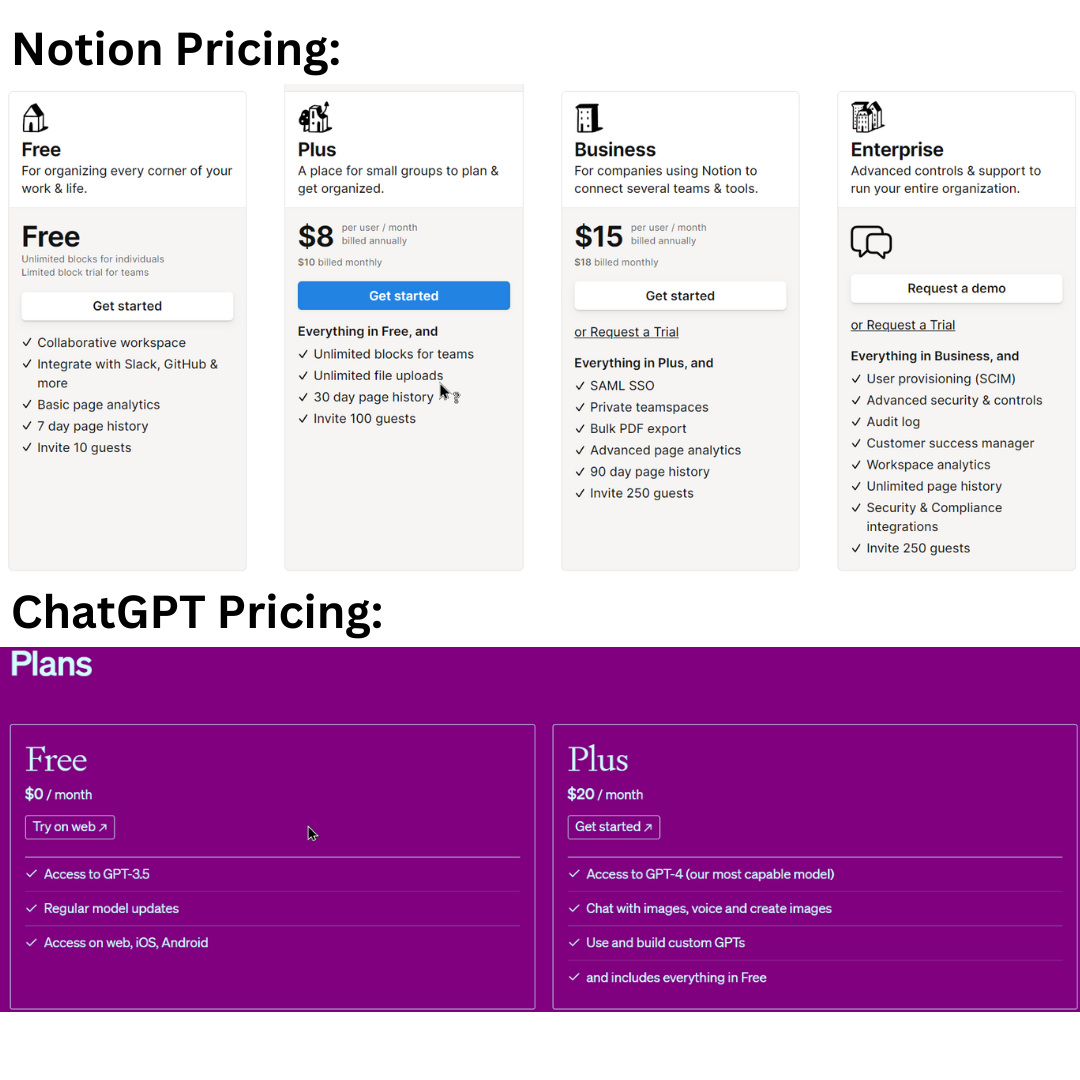Click the checkmark beside Invite 250 guests
The height and width of the screenshot is (1080, 1080).
coord(579,493)
